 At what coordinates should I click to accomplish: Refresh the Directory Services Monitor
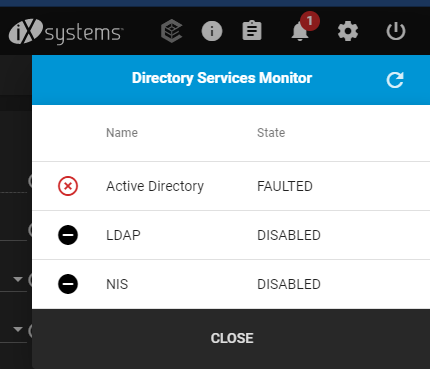(x=395, y=79)
